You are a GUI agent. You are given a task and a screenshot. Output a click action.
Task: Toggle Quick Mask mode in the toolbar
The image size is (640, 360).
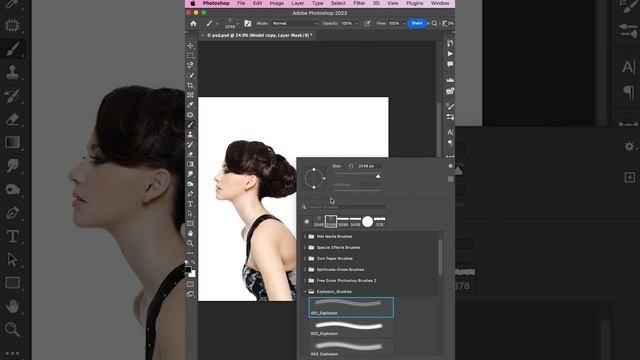coord(190,284)
